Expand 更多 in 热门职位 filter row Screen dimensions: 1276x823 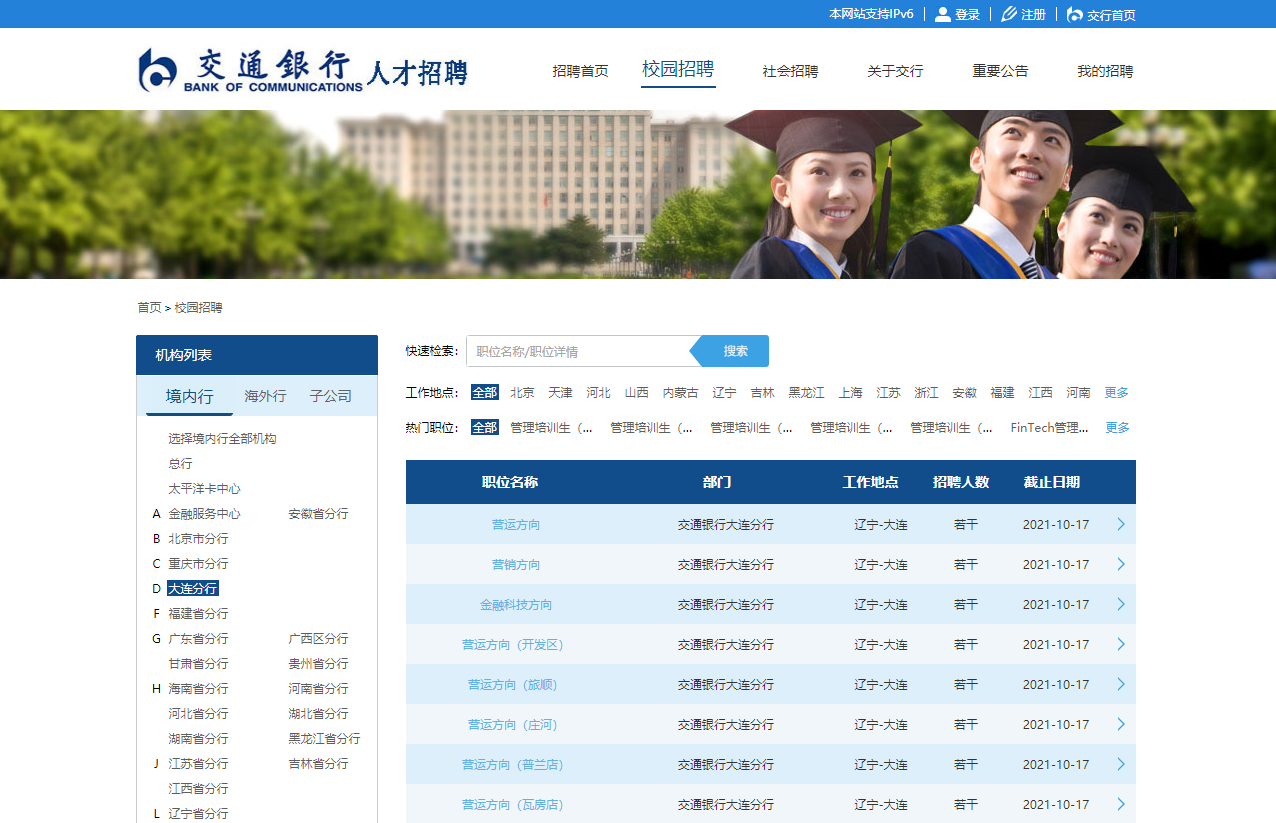tap(1117, 428)
